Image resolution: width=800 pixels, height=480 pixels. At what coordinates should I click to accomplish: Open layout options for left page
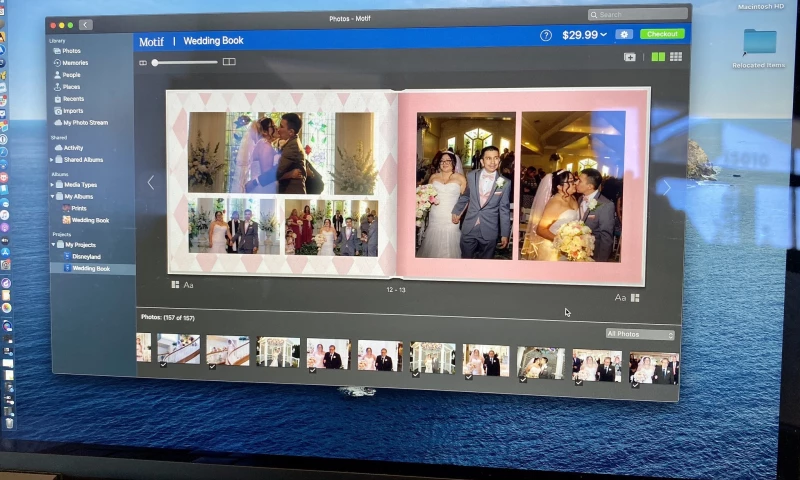click(x=175, y=285)
